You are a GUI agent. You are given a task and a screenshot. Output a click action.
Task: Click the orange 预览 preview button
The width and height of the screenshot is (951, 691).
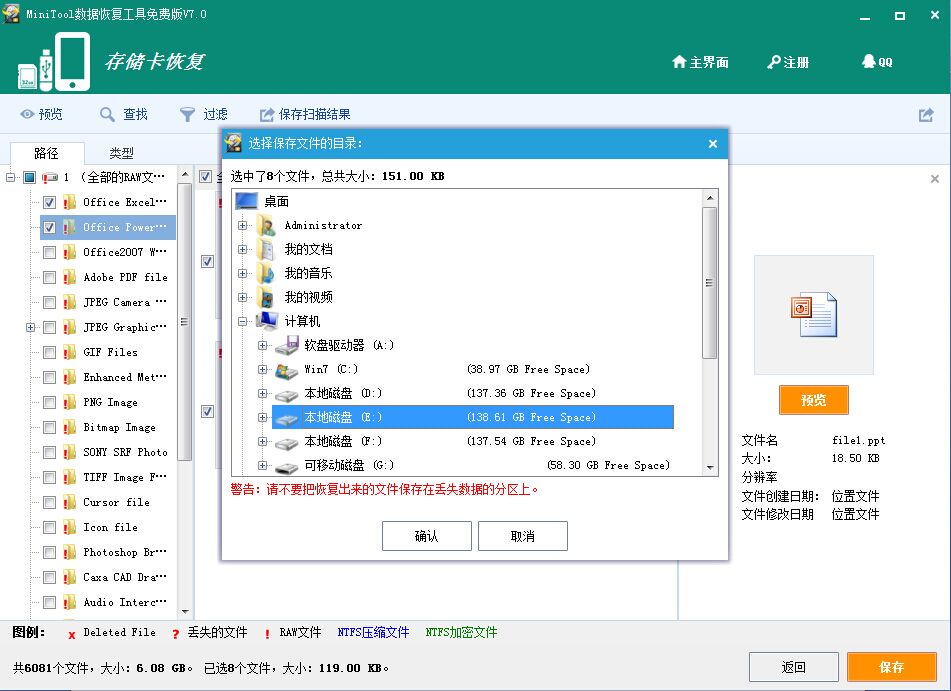(x=813, y=400)
